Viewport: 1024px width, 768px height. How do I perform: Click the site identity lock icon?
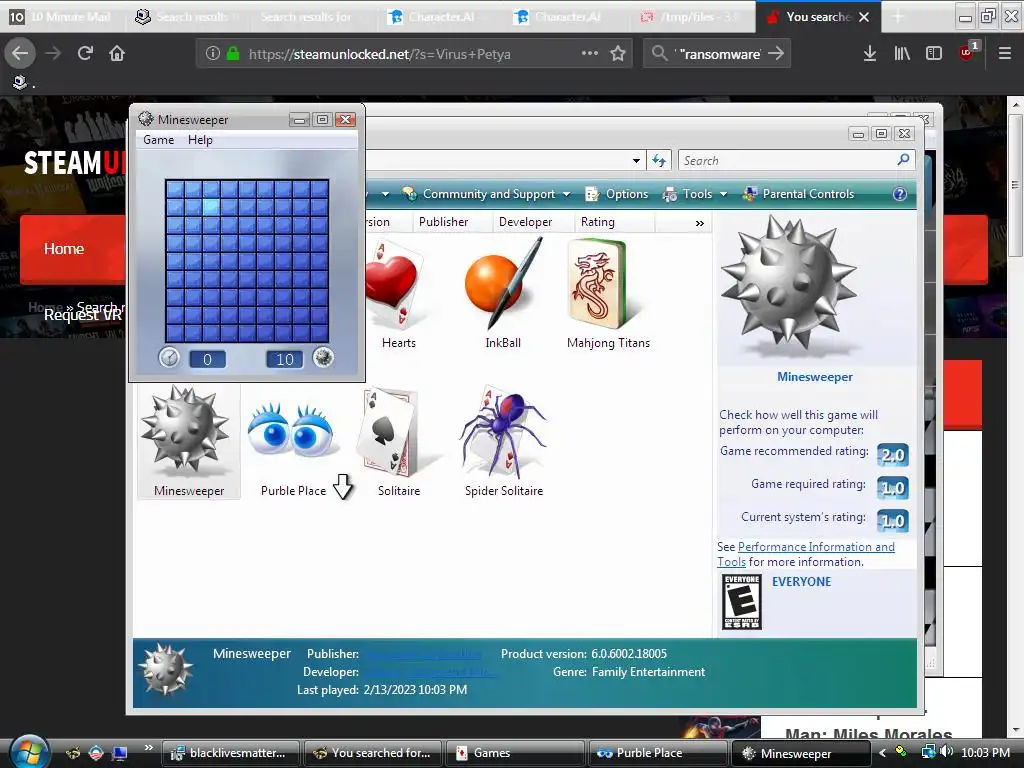(232, 54)
